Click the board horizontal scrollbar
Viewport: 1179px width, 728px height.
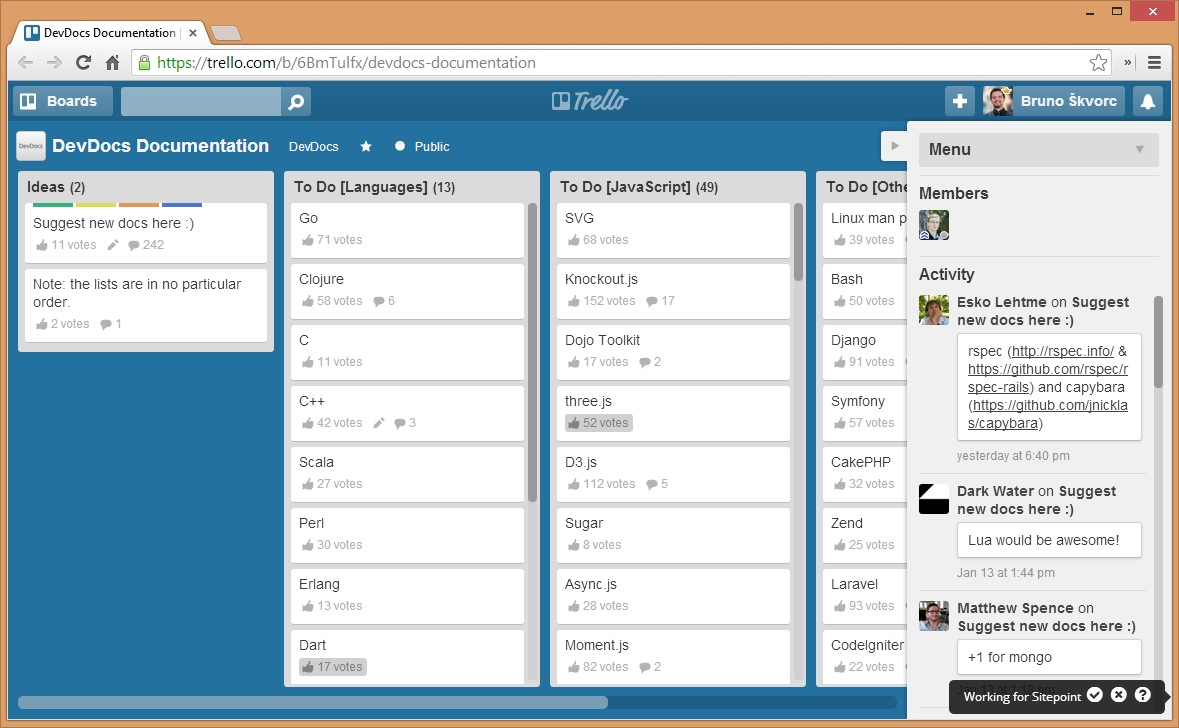[313, 702]
